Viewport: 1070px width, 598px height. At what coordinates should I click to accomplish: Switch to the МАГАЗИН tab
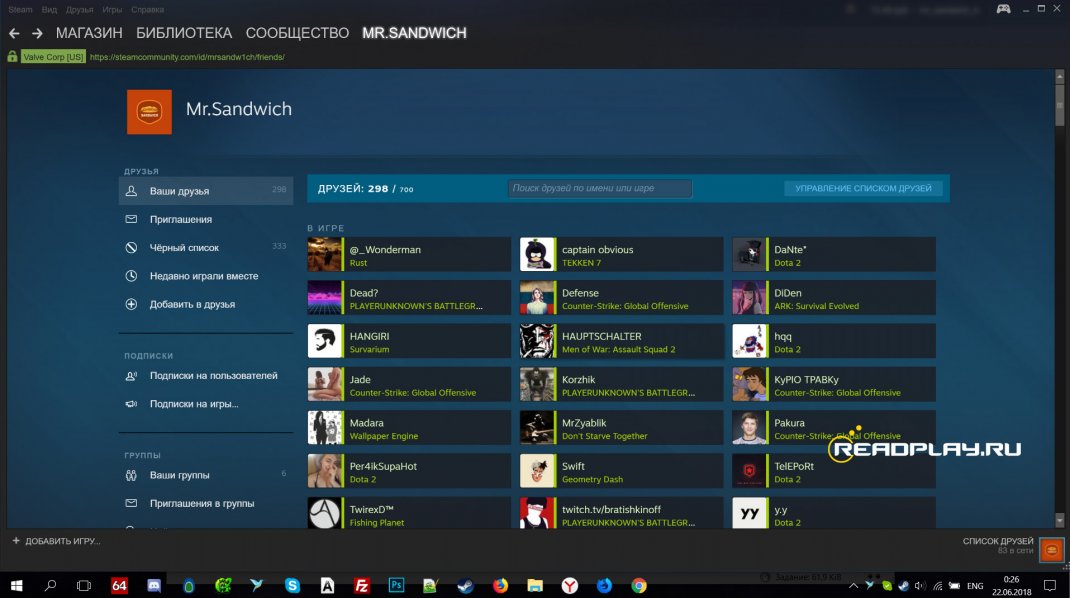point(89,33)
